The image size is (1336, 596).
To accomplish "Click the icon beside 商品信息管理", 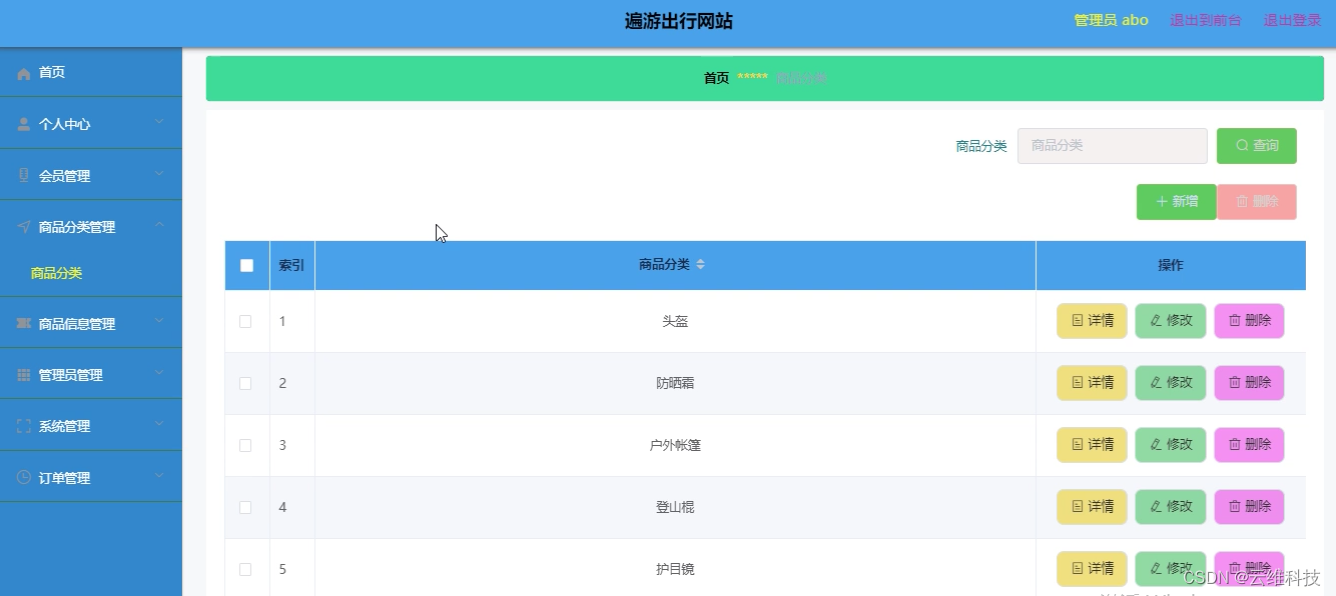I will pyautogui.click(x=24, y=324).
